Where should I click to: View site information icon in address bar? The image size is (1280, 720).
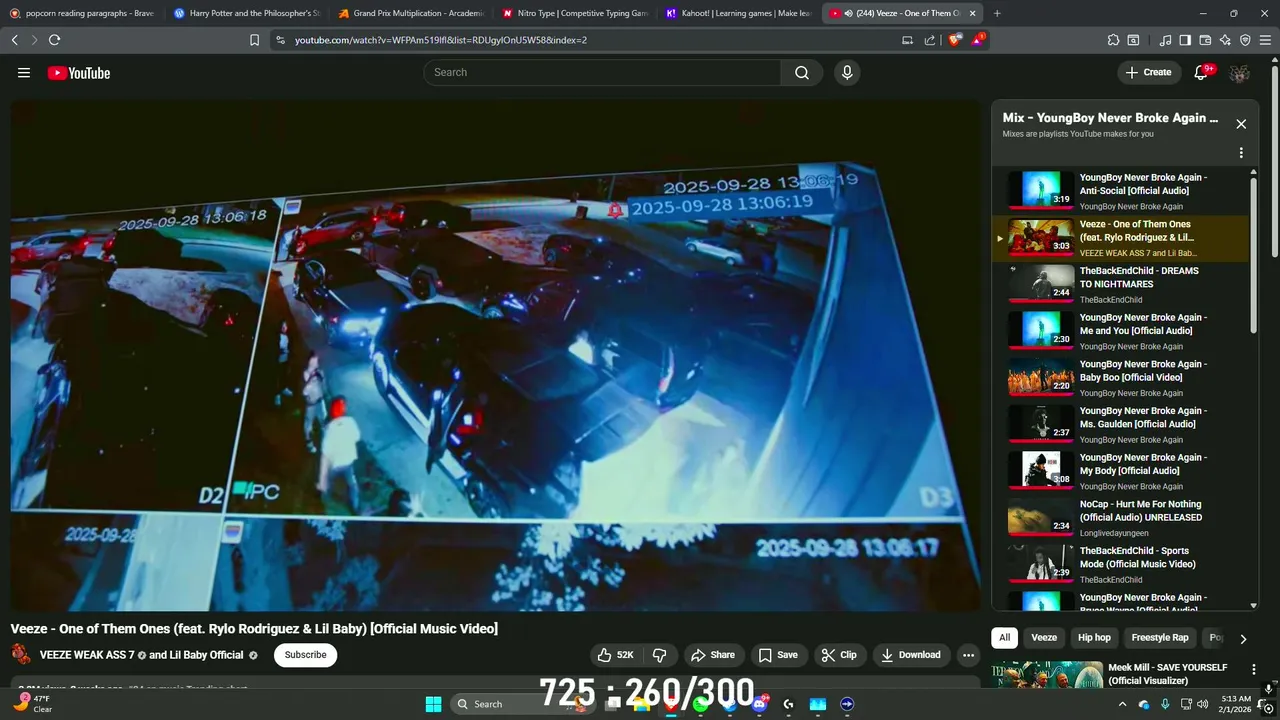point(280,40)
